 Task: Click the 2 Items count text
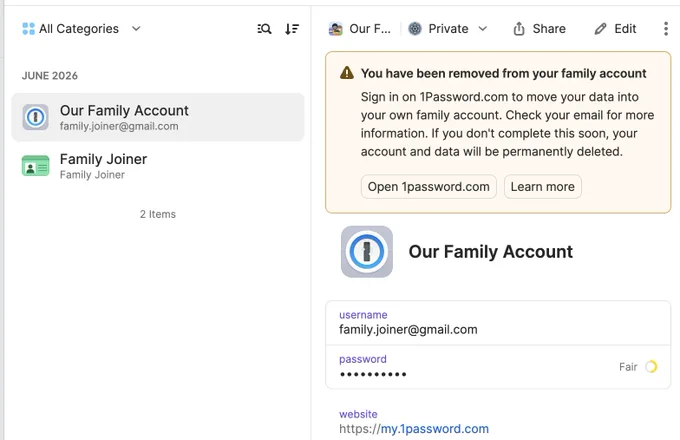click(x=158, y=214)
